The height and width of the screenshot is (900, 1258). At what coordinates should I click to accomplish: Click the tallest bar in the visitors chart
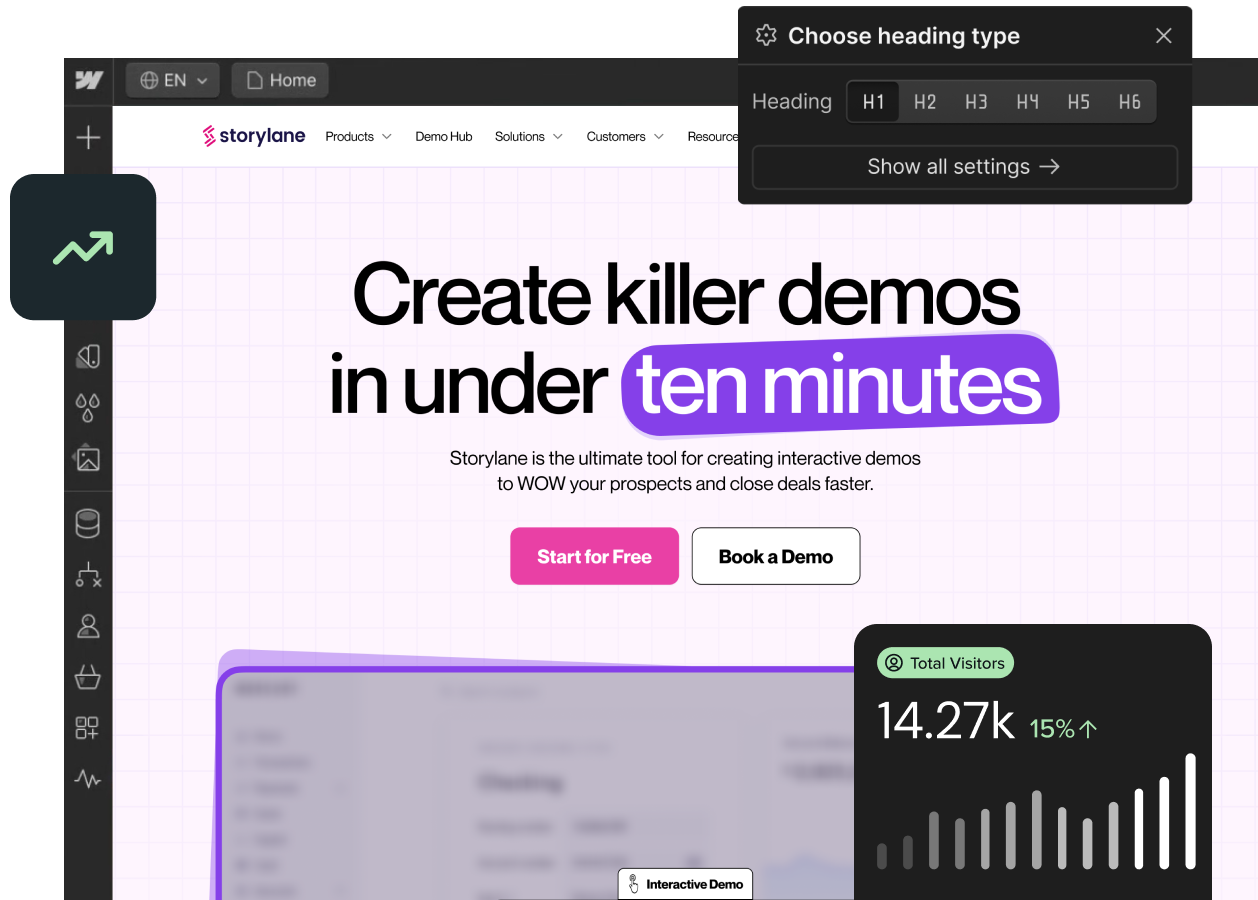[1191, 811]
